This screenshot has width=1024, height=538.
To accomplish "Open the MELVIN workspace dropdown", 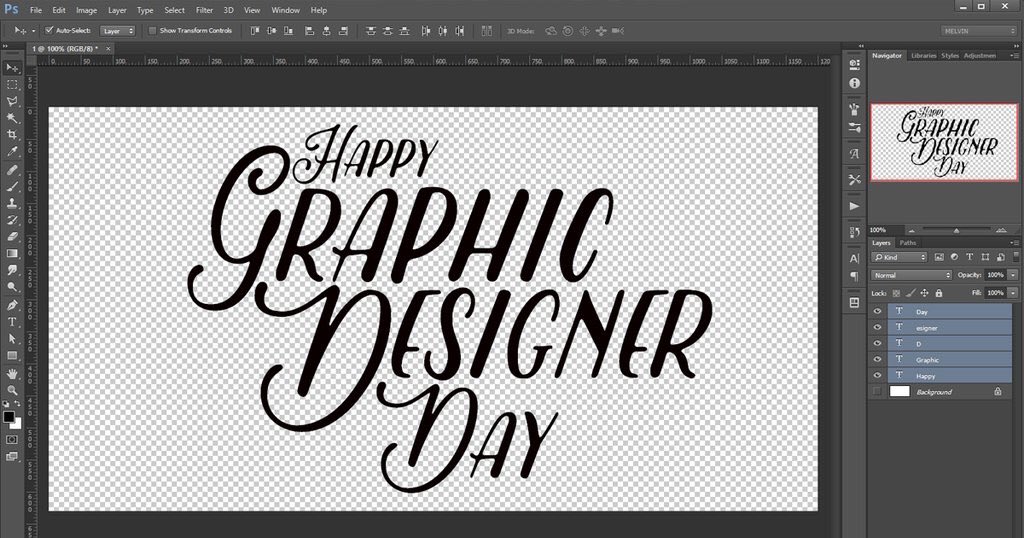I will click(x=979, y=31).
